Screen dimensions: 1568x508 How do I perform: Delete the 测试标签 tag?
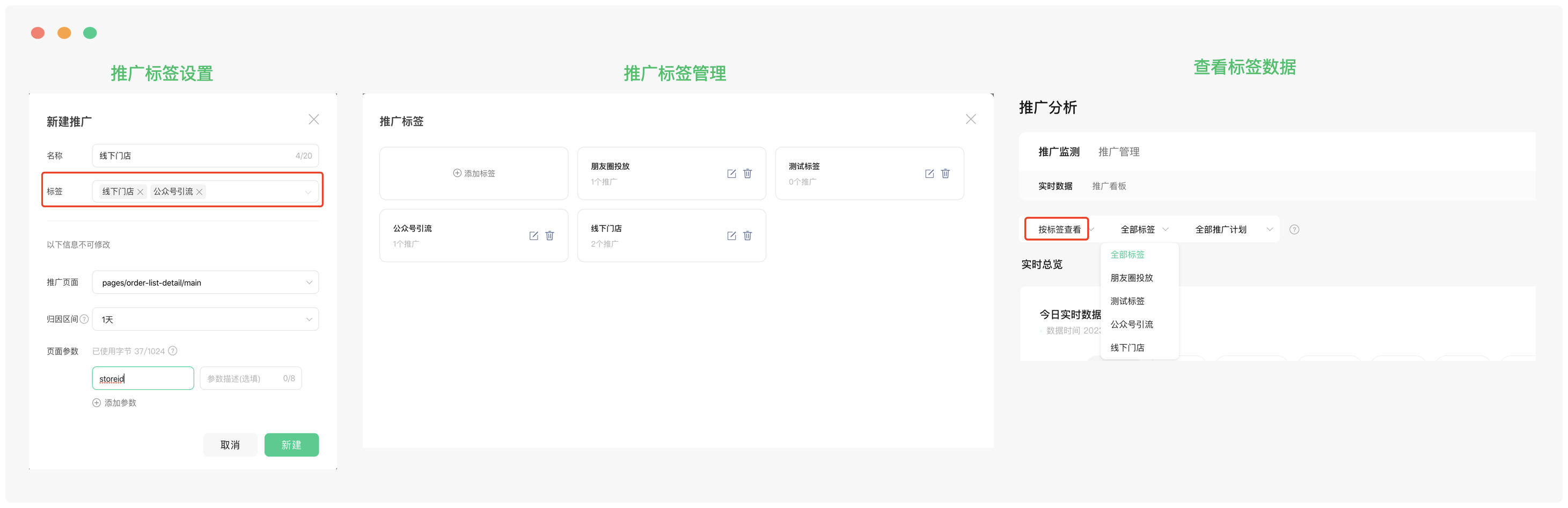[x=946, y=173]
